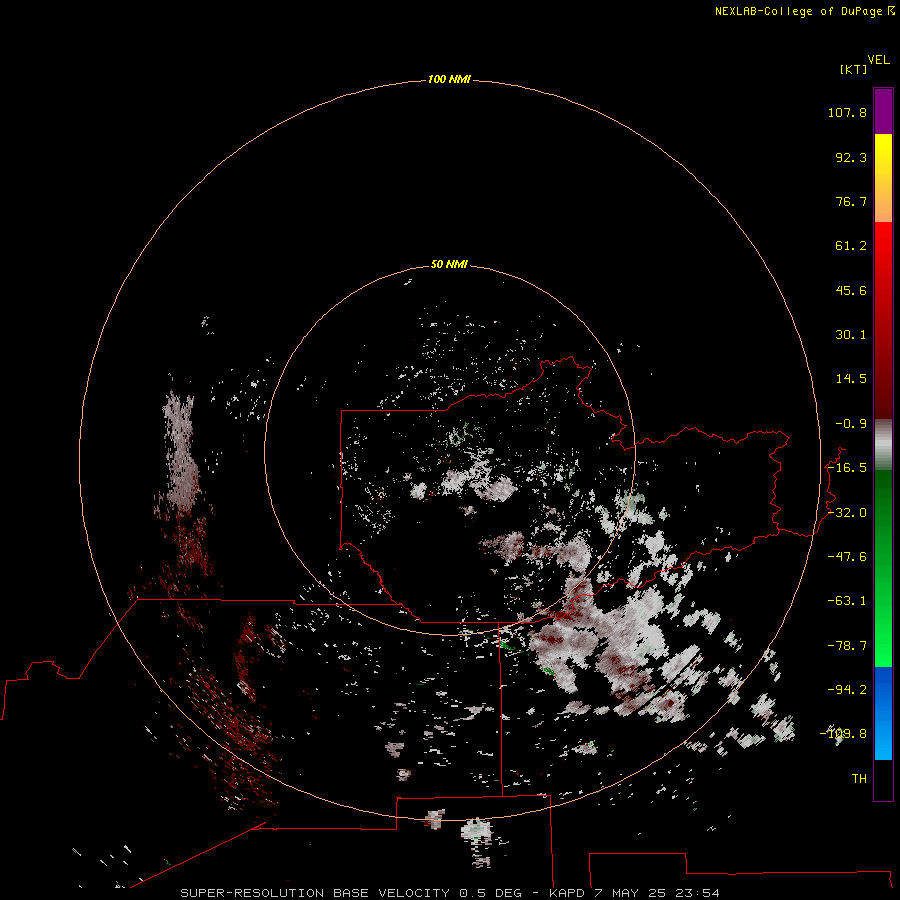Click the 107.8 velocity scale value

point(847,112)
